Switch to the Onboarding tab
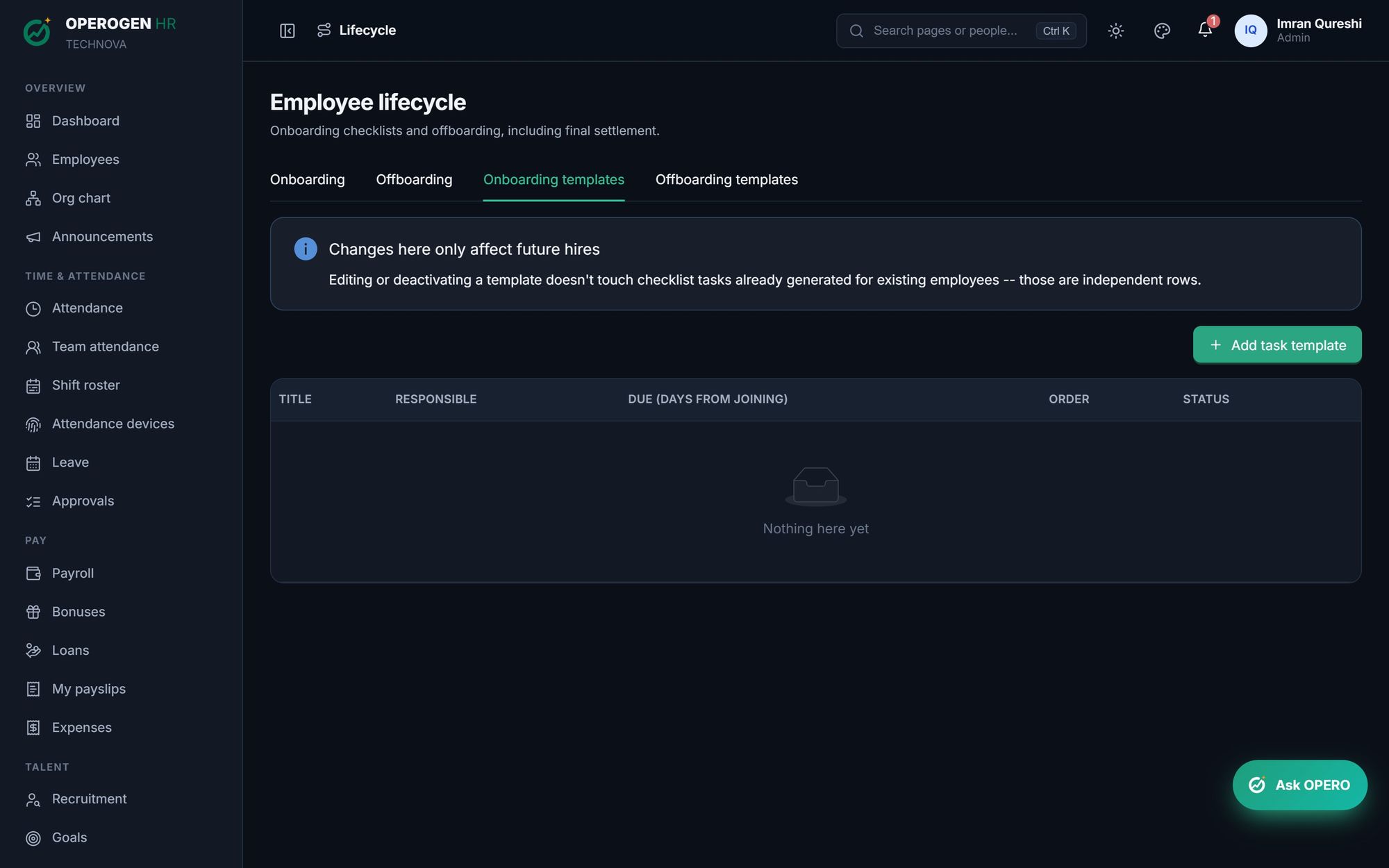 point(308,180)
